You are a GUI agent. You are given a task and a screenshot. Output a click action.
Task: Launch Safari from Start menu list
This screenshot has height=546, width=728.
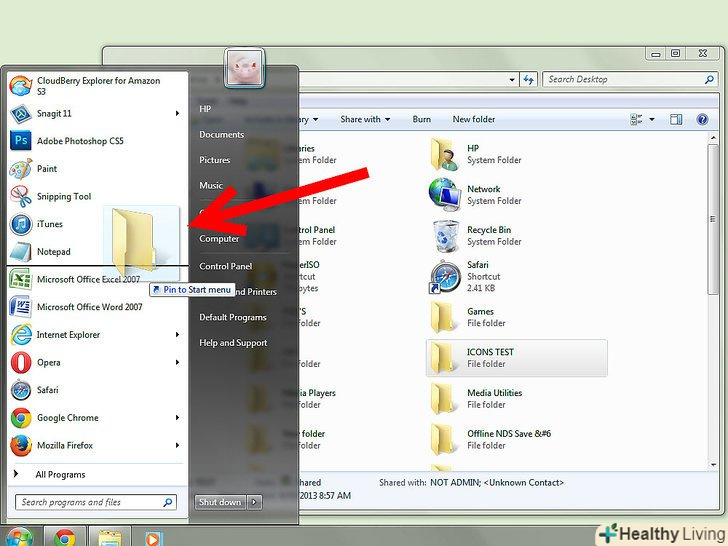point(98,390)
